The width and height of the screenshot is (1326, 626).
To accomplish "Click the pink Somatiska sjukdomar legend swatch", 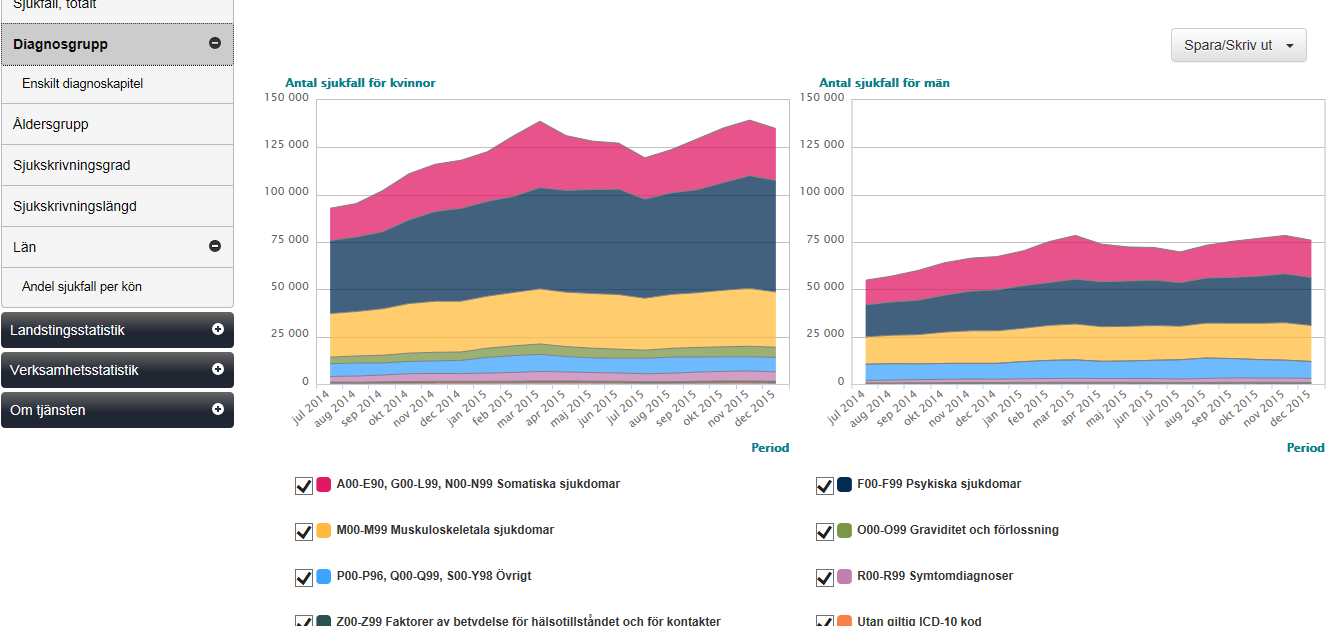I will 324,484.
